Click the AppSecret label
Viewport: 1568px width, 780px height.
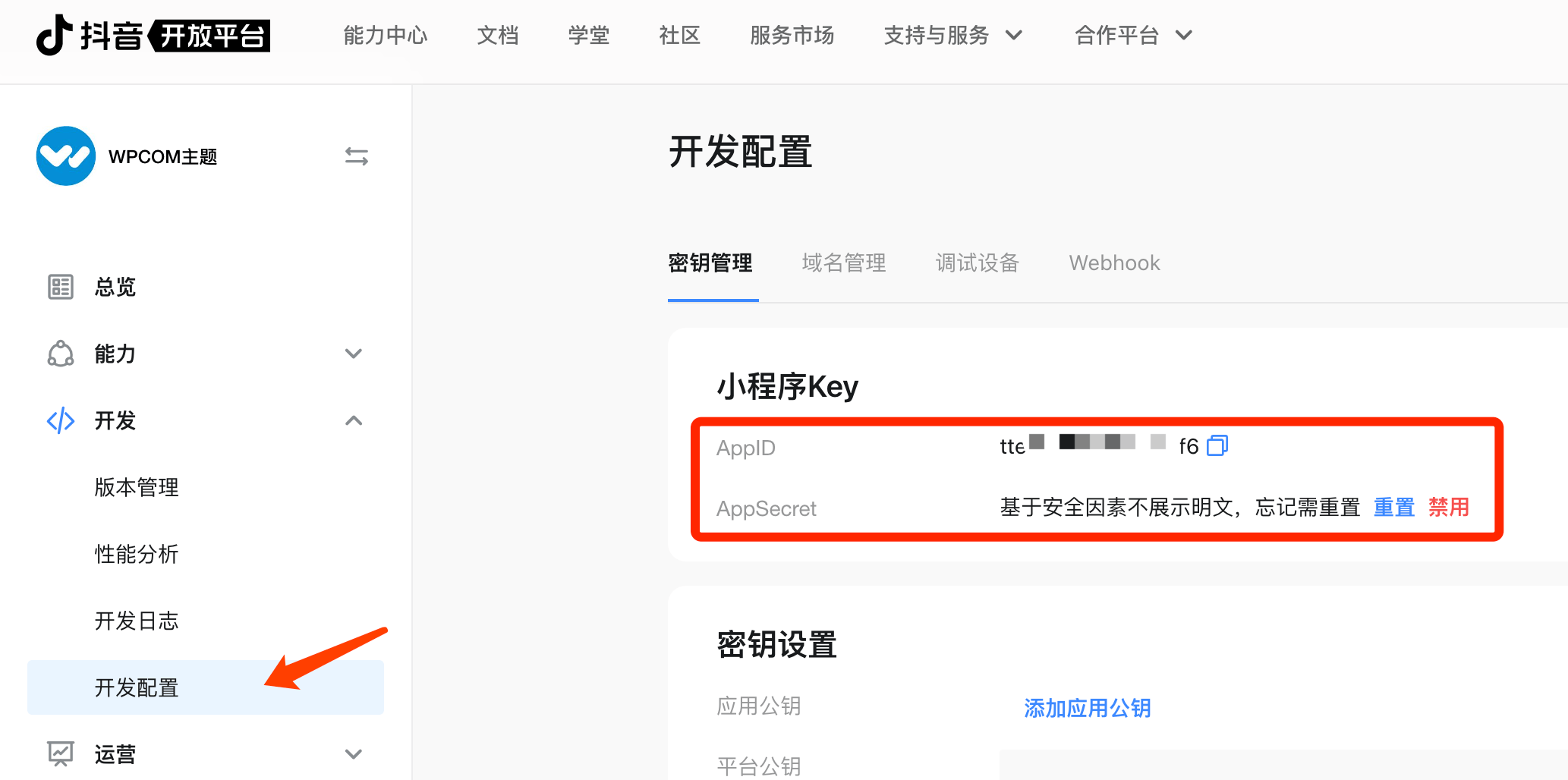click(x=767, y=508)
